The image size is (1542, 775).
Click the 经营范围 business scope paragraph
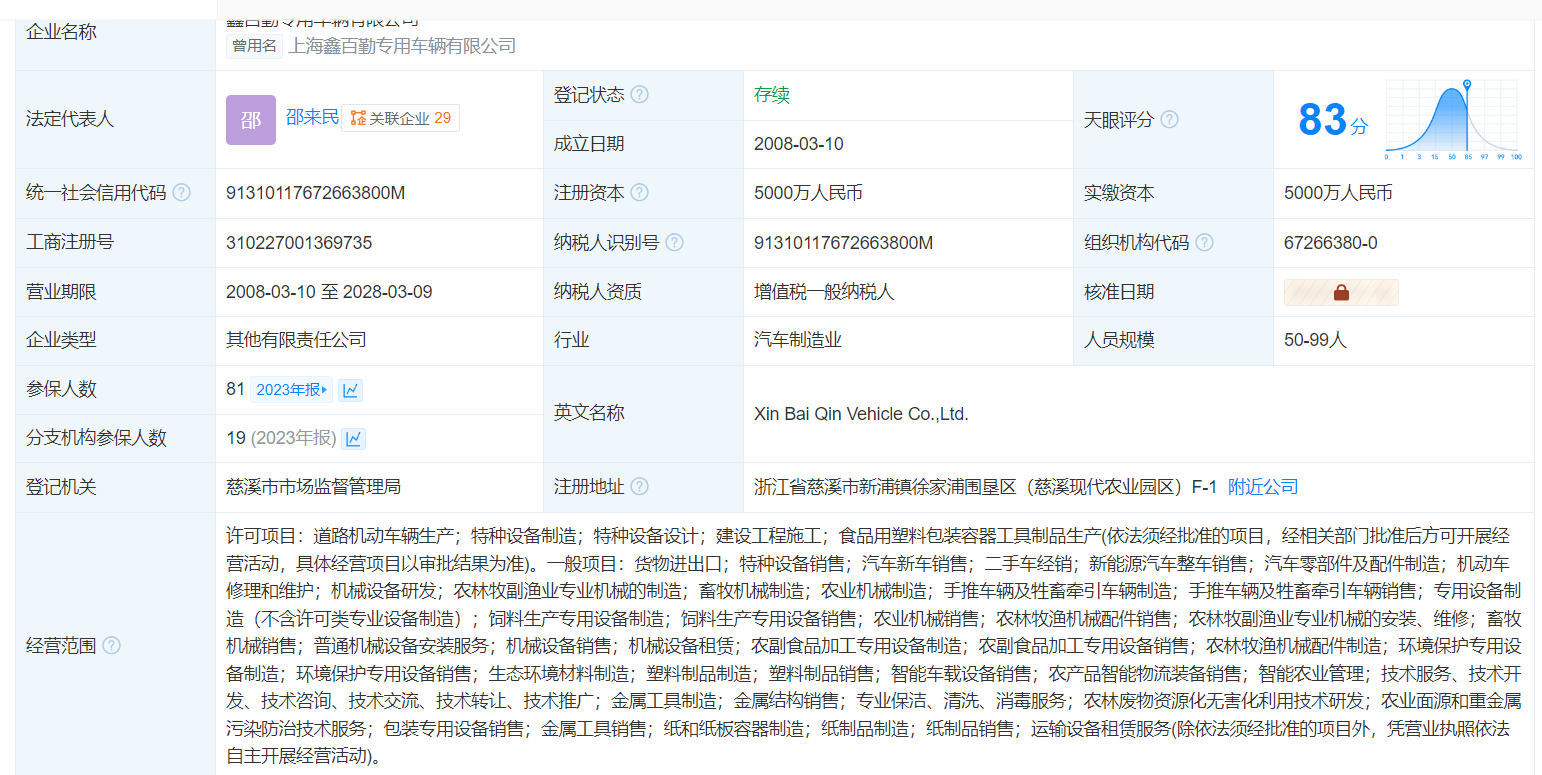point(874,645)
